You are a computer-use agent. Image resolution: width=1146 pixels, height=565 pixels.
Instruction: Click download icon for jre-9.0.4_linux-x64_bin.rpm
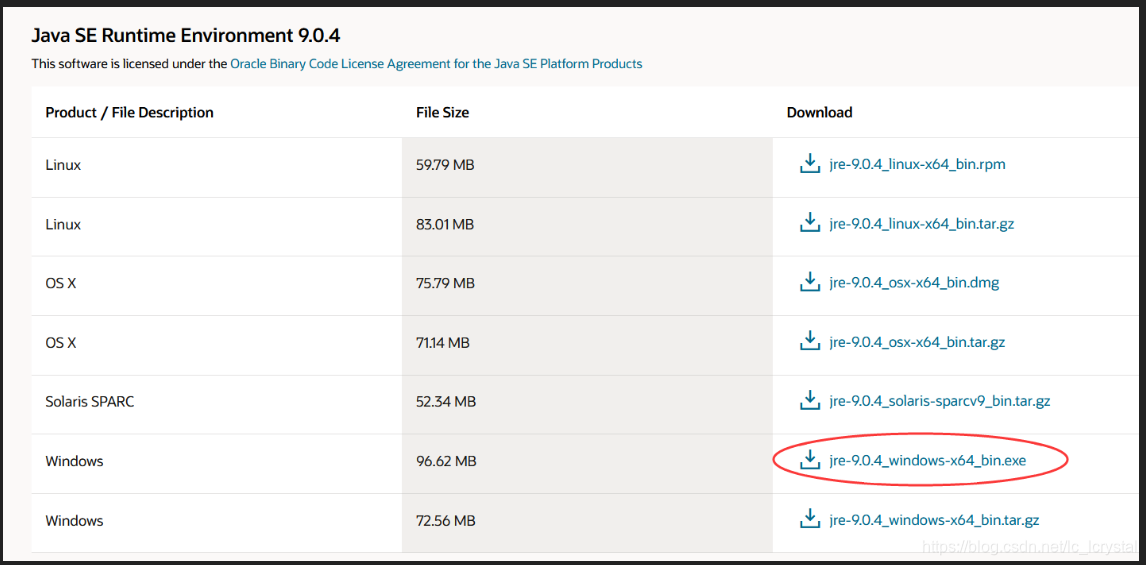pos(809,164)
